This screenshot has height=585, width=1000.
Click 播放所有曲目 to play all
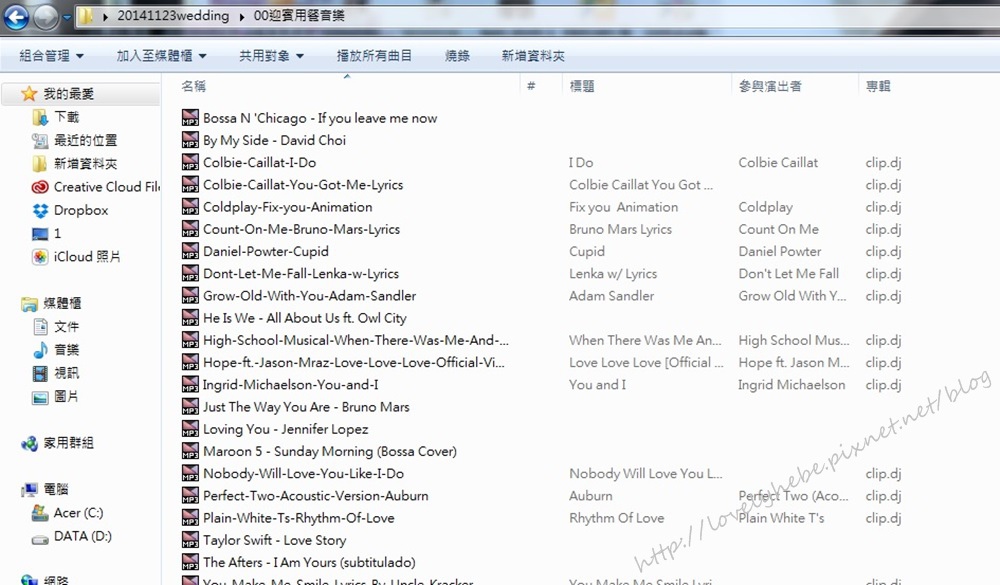pyautogui.click(x=374, y=56)
